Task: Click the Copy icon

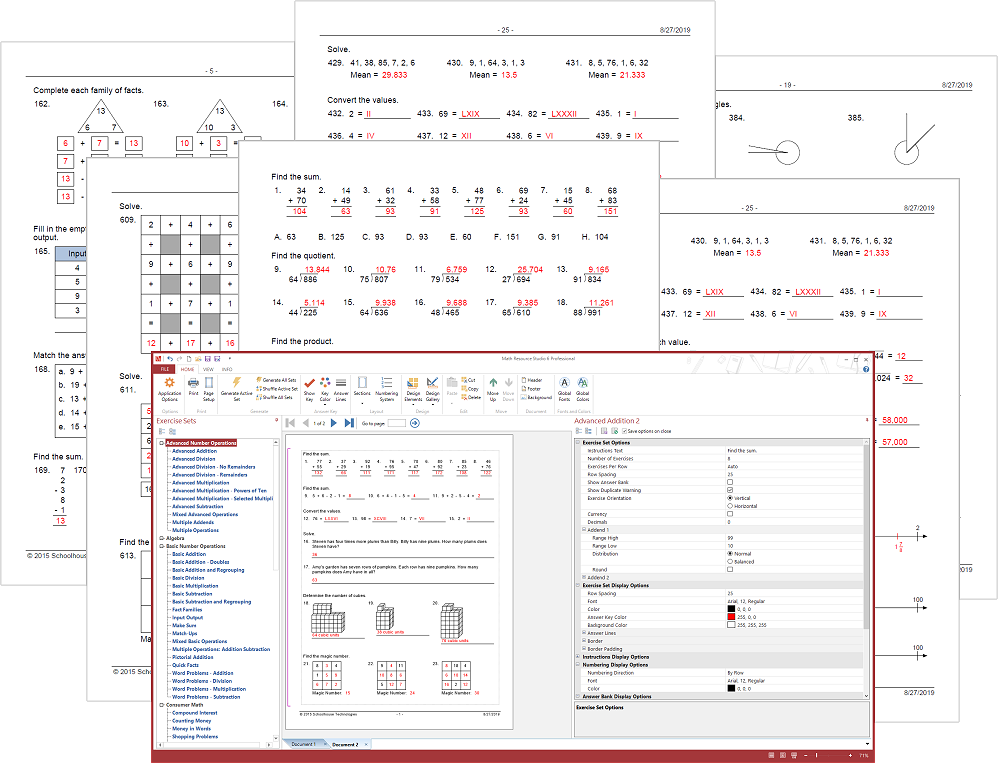Action: (470, 388)
